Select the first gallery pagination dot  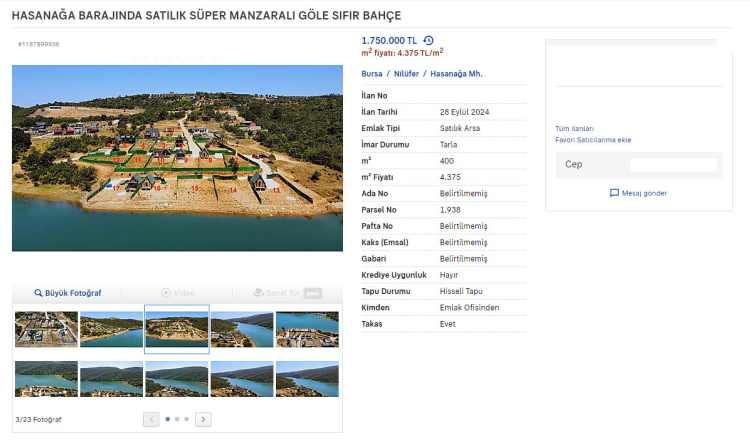point(167,419)
